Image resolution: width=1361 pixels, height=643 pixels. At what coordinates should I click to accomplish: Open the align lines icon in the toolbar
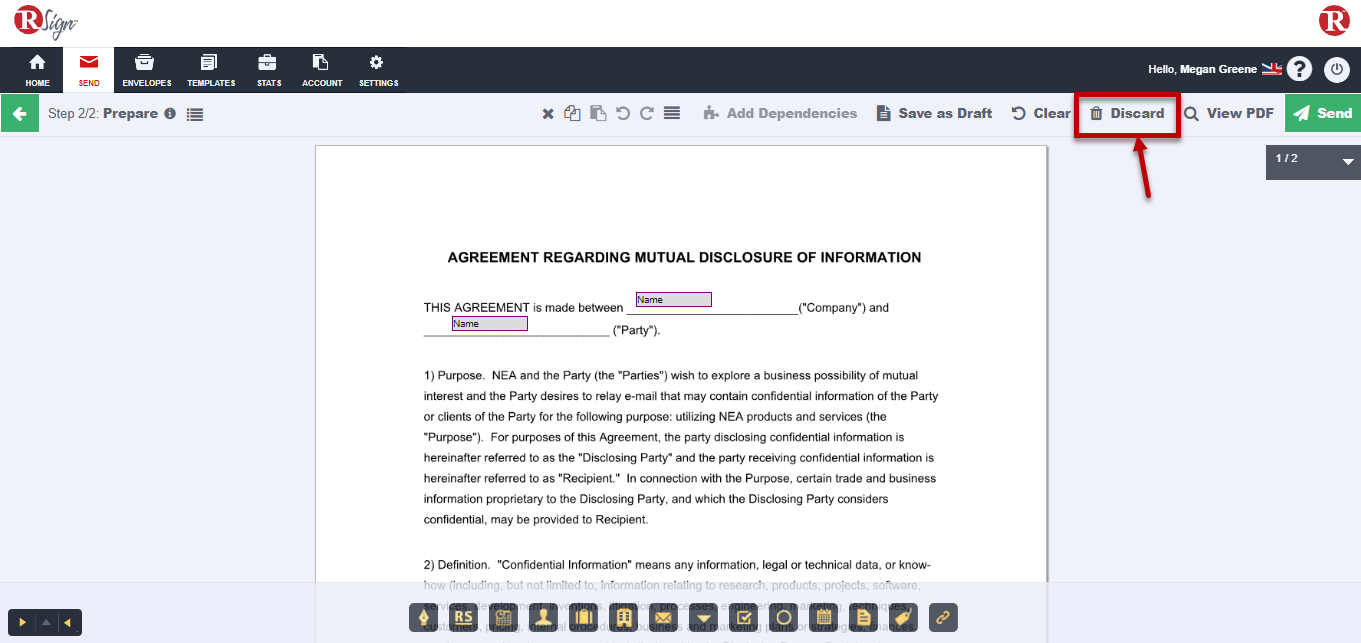tap(672, 113)
